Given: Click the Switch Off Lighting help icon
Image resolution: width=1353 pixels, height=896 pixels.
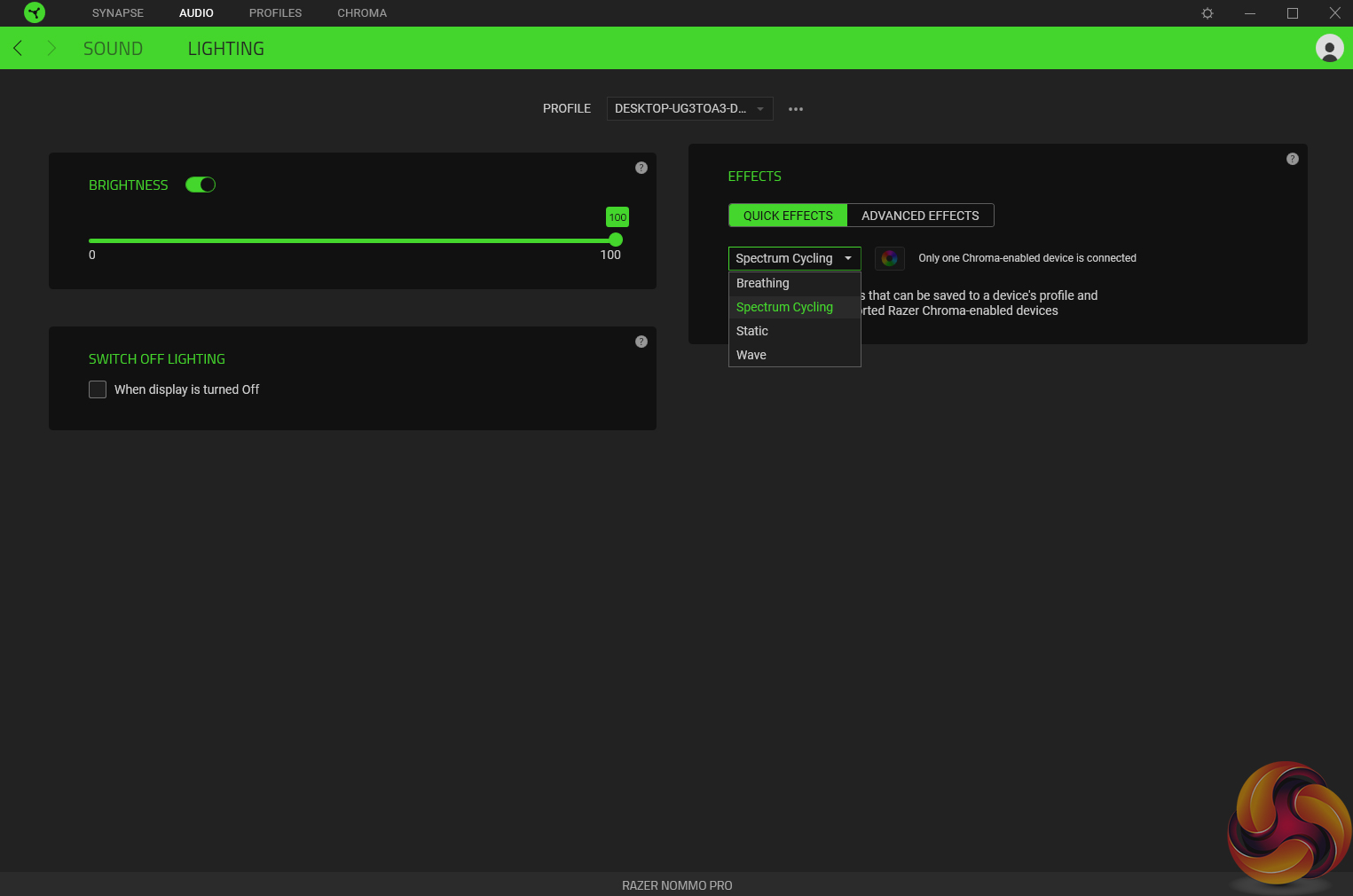Looking at the screenshot, I should [641, 342].
